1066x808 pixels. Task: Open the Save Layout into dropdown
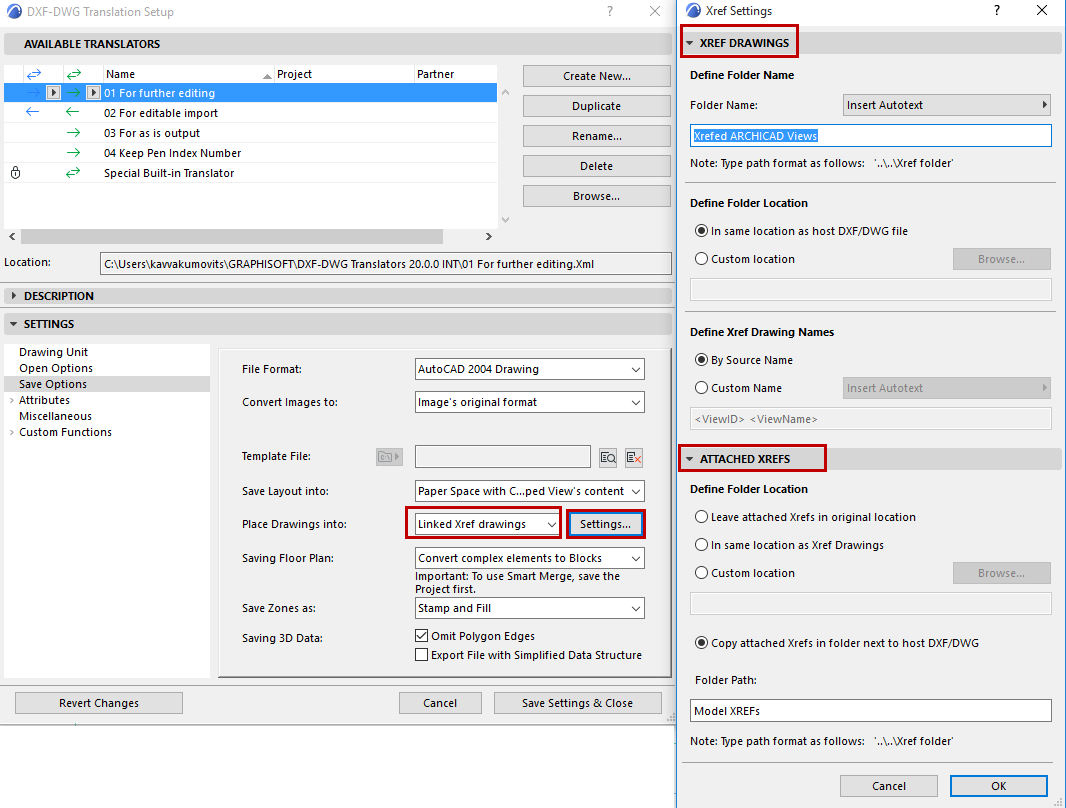(x=530, y=491)
